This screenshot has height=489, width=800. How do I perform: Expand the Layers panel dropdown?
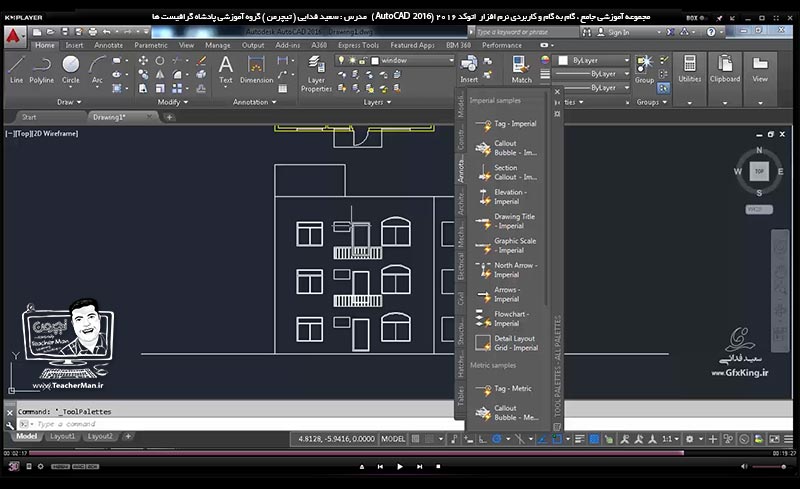tap(377, 102)
